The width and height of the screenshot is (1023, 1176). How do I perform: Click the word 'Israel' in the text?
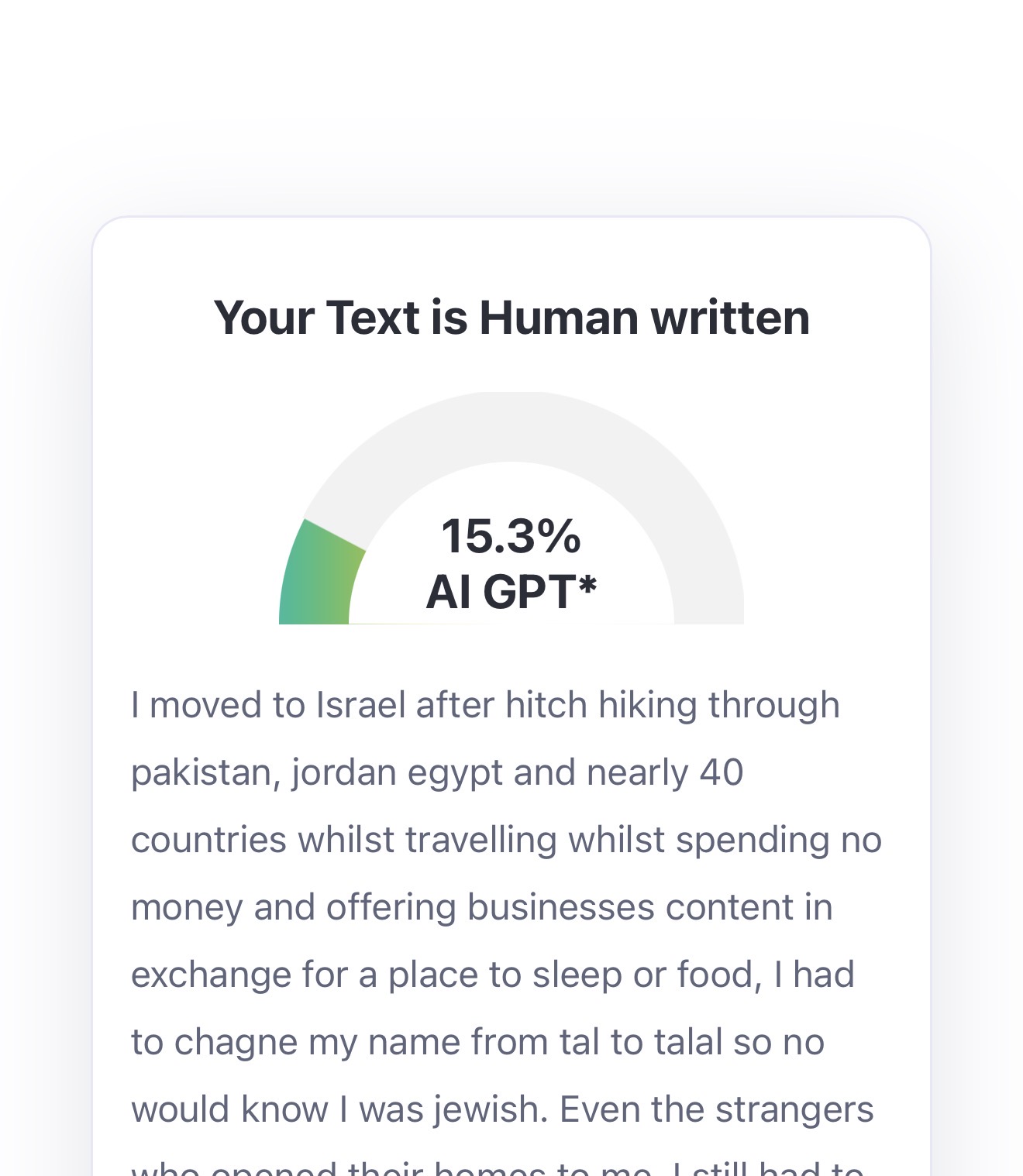click(x=360, y=705)
